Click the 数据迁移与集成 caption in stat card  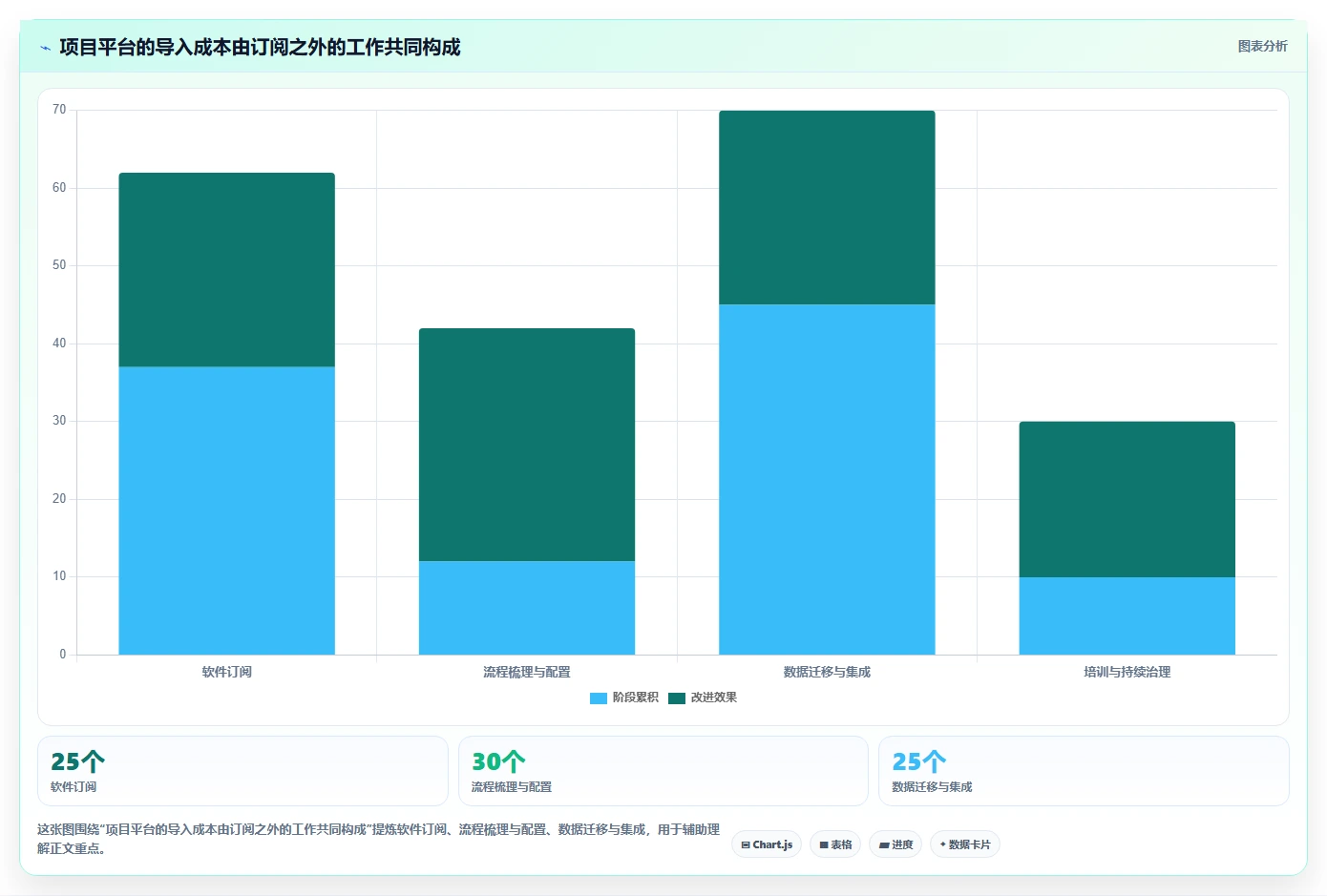[x=933, y=787]
